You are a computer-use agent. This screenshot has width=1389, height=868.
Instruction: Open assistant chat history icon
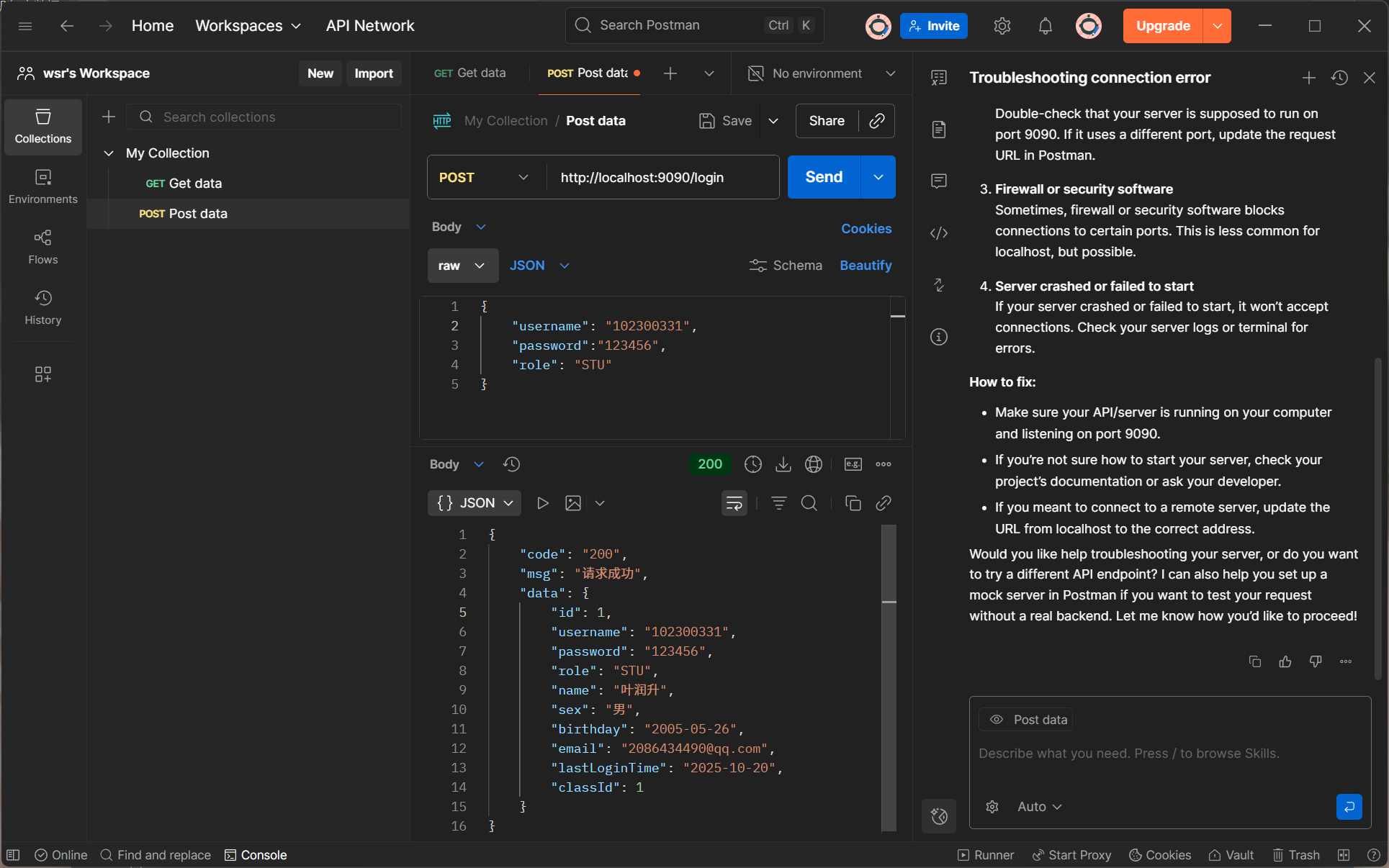pos(1339,78)
